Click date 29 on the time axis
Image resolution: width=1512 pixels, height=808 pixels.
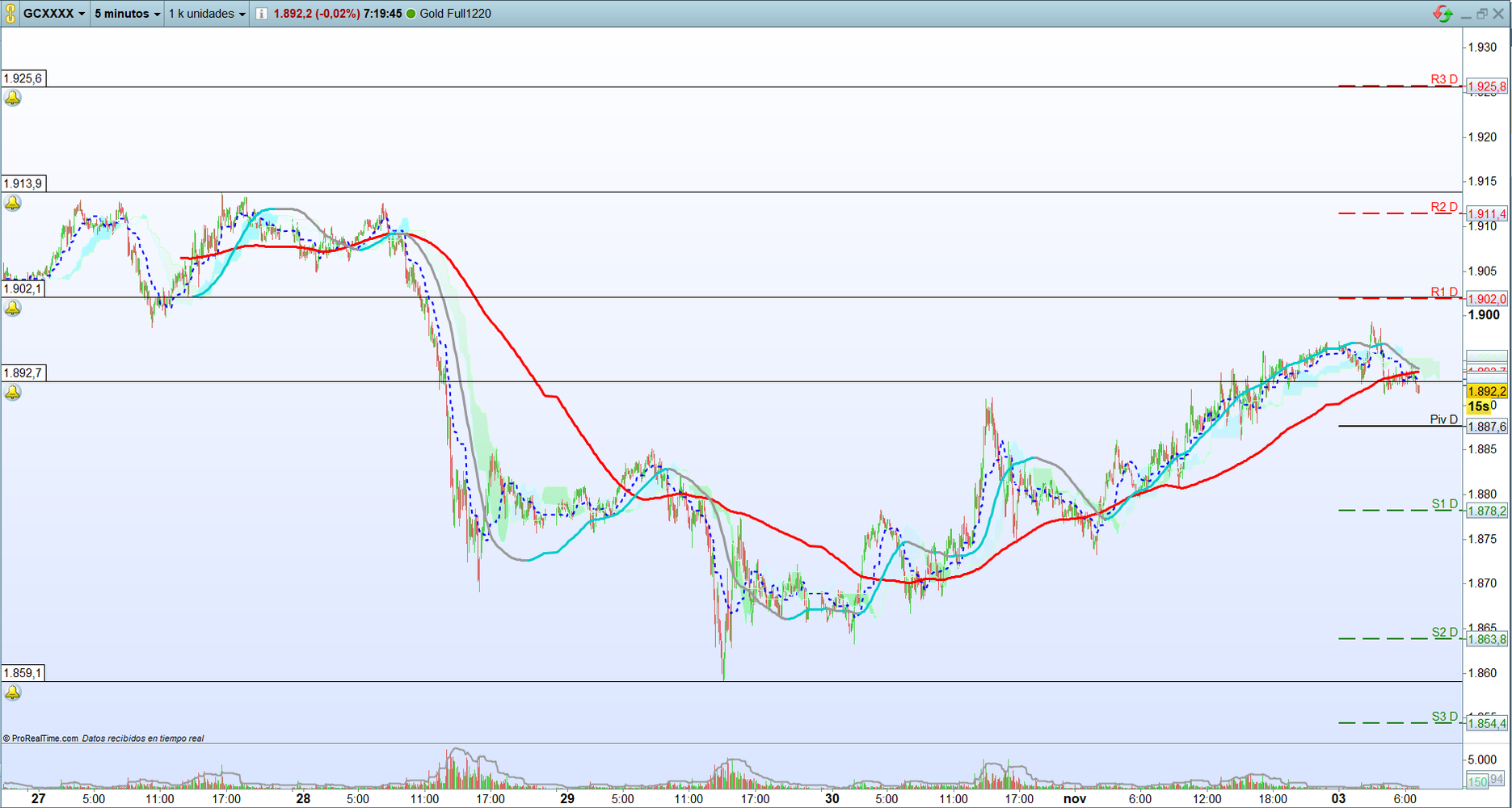click(567, 799)
